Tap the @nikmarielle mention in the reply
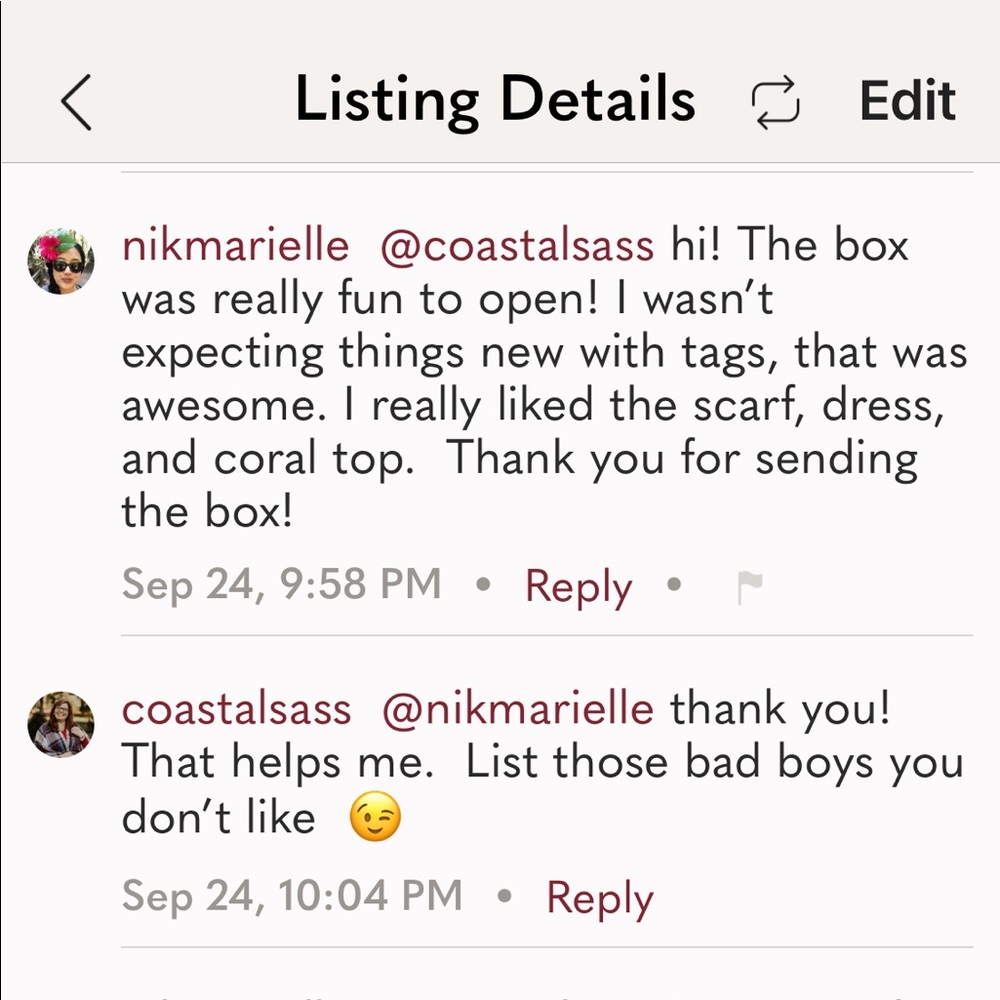 coord(517,707)
